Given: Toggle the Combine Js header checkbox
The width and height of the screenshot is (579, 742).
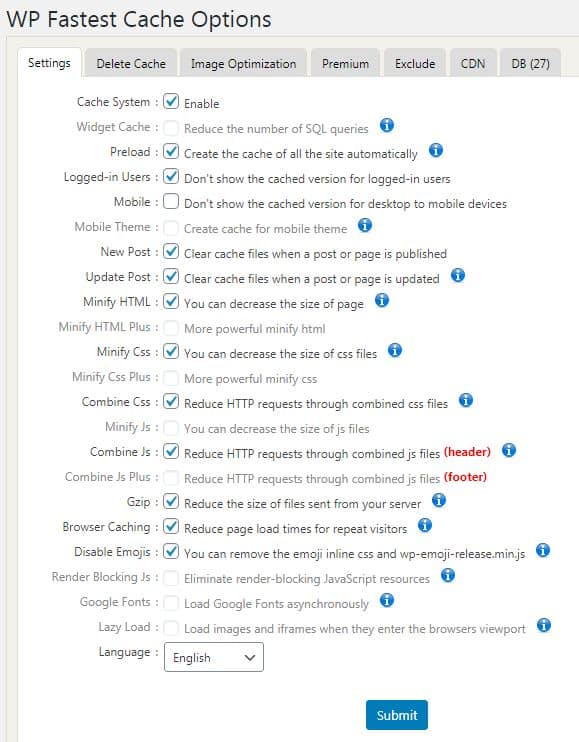Looking at the screenshot, I should [x=171, y=451].
